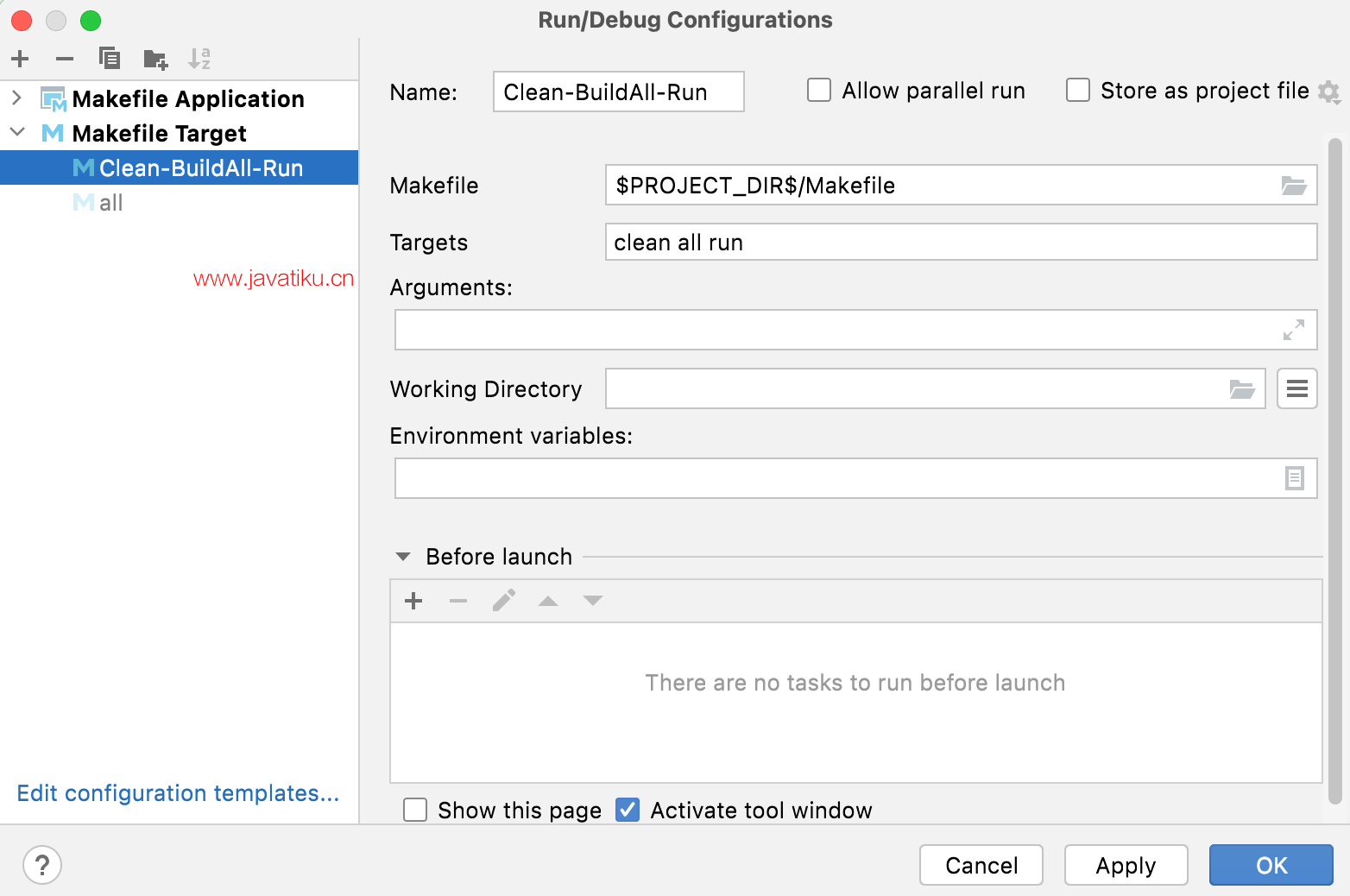Image resolution: width=1350 pixels, height=896 pixels.
Task: Remove the selected run configuration
Action: click(65, 59)
